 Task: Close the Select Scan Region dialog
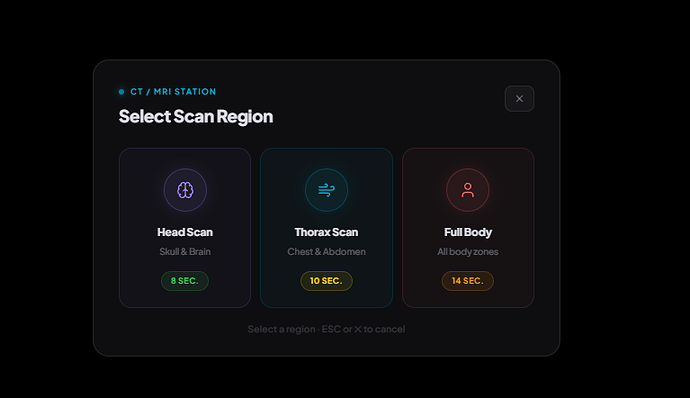[x=519, y=99]
